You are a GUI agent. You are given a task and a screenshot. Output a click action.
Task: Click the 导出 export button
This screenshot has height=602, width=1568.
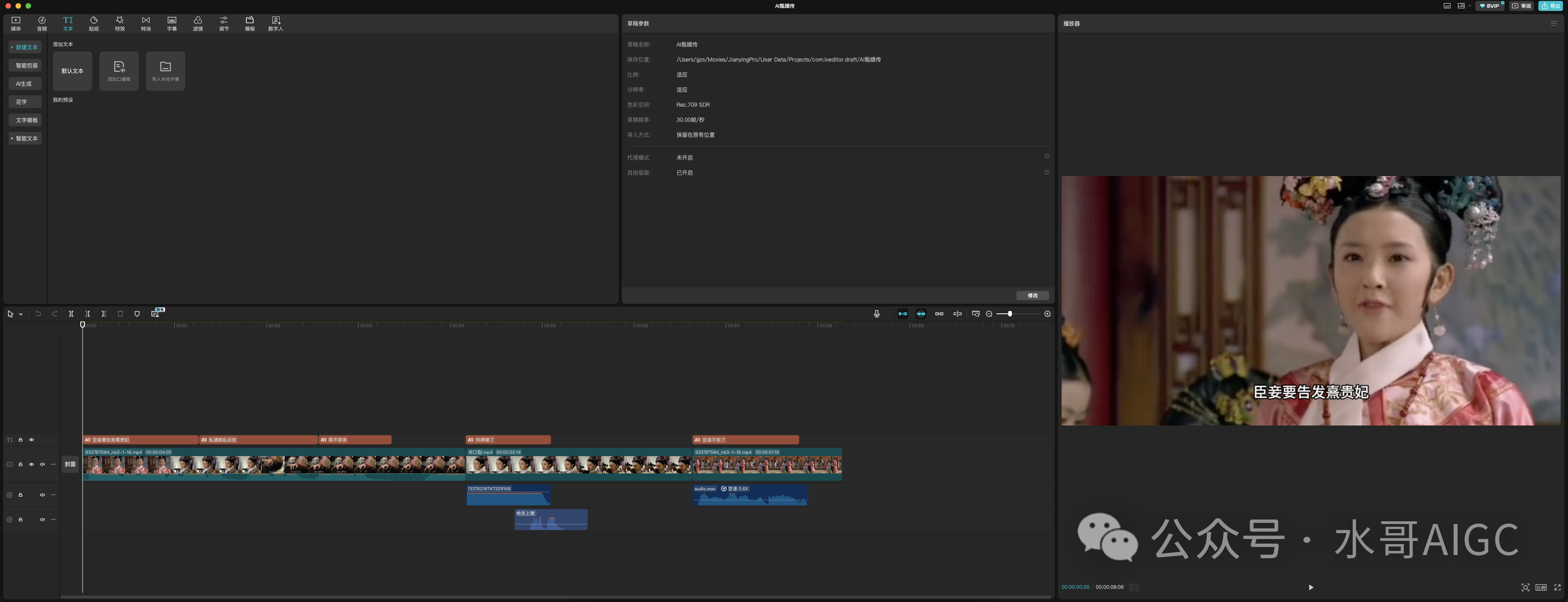tap(1550, 6)
